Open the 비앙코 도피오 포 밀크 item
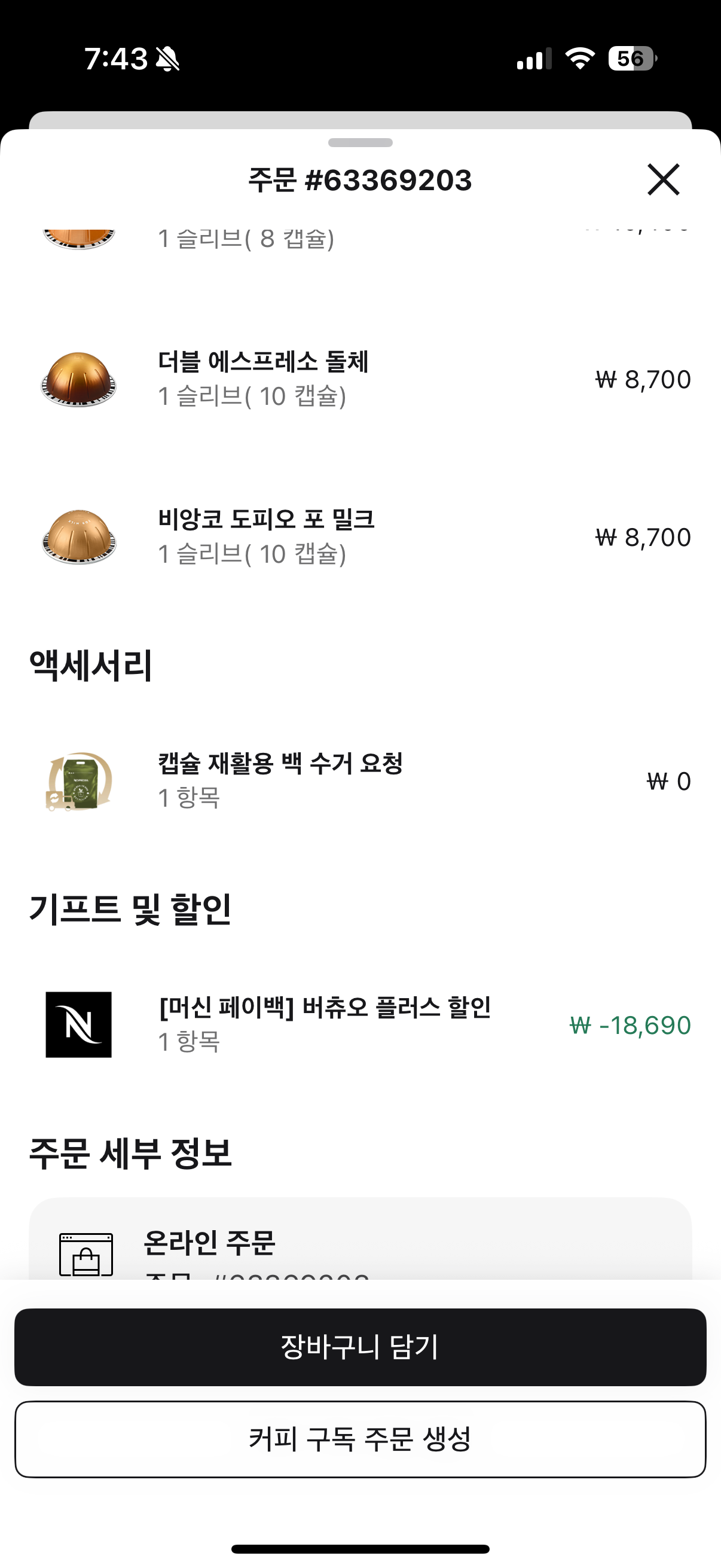The height and width of the screenshot is (1568, 721). 266,519
